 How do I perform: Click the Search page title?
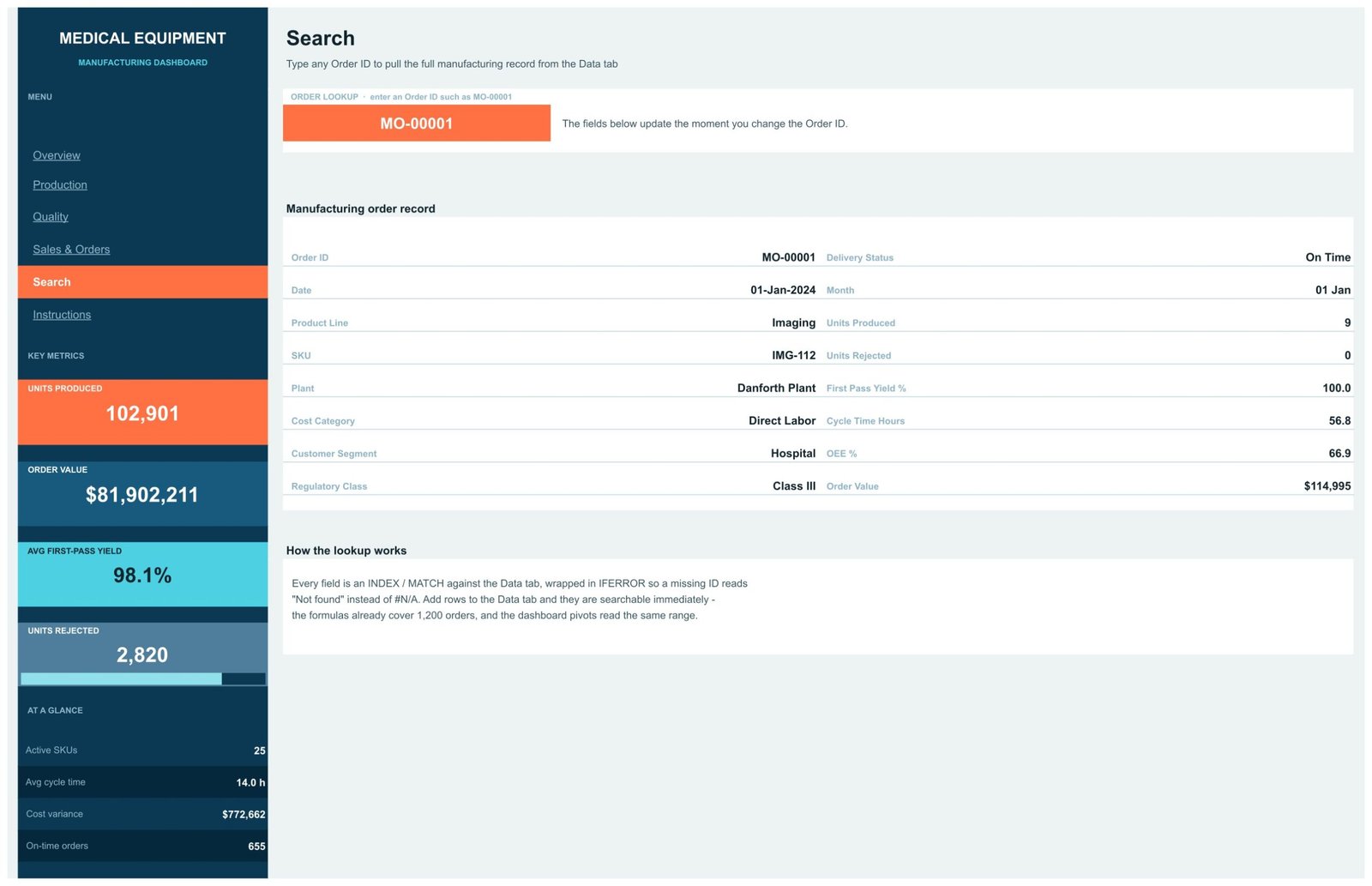coord(320,39)
